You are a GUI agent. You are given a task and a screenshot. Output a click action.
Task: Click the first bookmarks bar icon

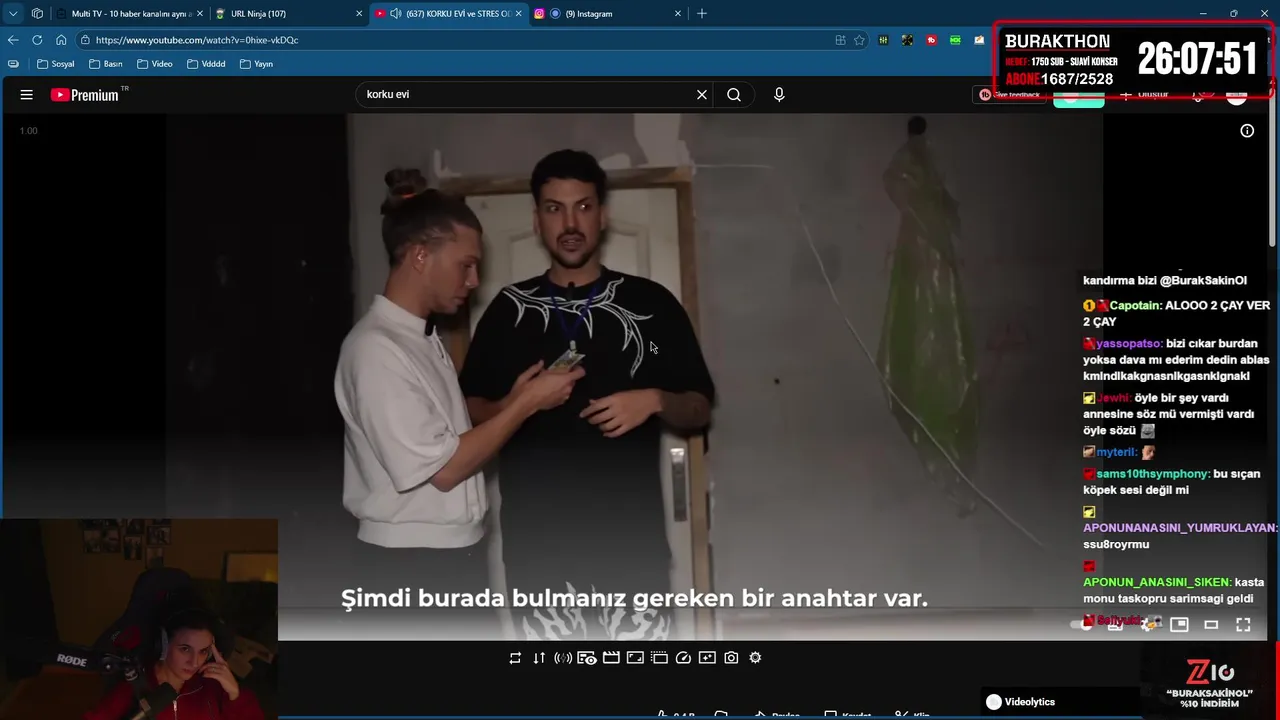13,64
